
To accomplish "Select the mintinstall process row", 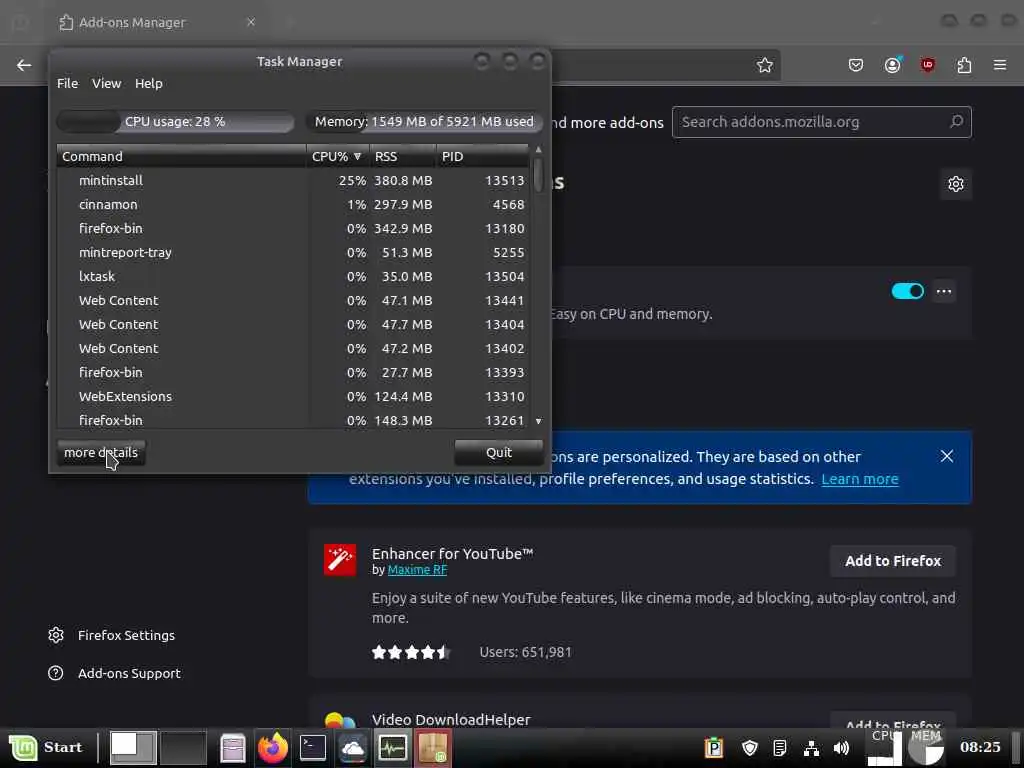I will (x=293, y=181).
